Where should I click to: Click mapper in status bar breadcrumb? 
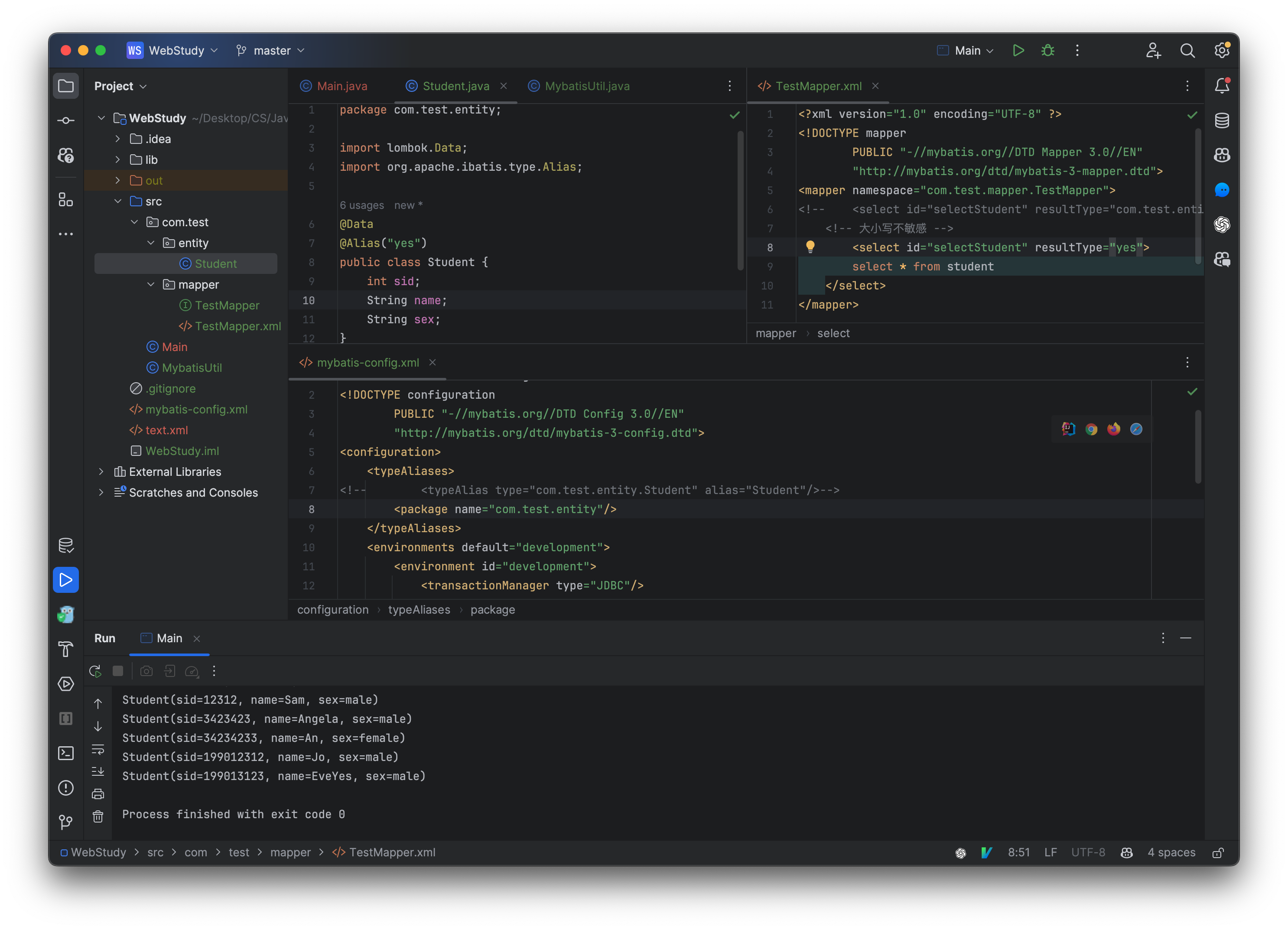coord(290,853)
